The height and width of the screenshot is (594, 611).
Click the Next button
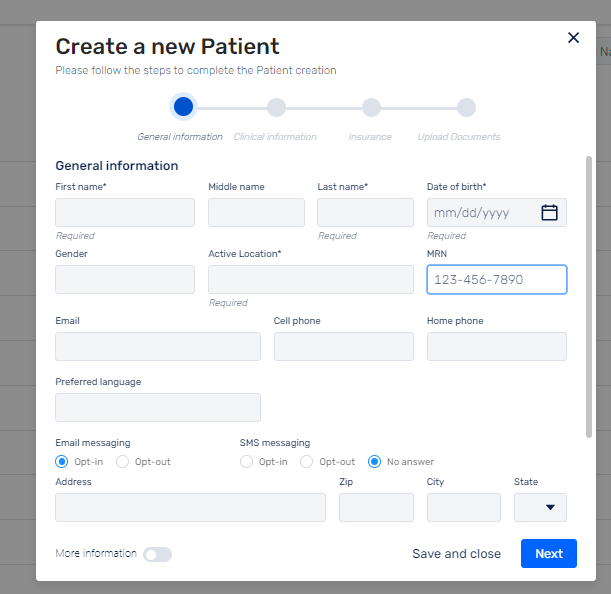pyautogui.click(x=549, y=553)
